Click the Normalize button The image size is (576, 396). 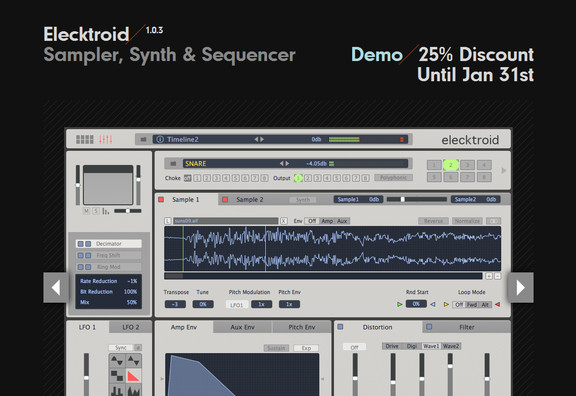[467, 221]
